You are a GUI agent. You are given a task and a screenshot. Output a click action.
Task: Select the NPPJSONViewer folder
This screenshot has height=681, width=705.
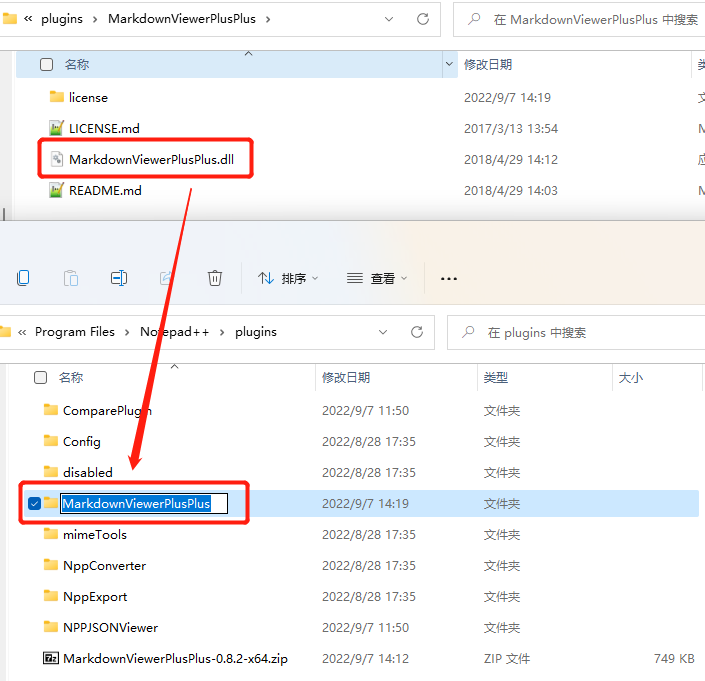pyautogui.click(x=111, y=628)
